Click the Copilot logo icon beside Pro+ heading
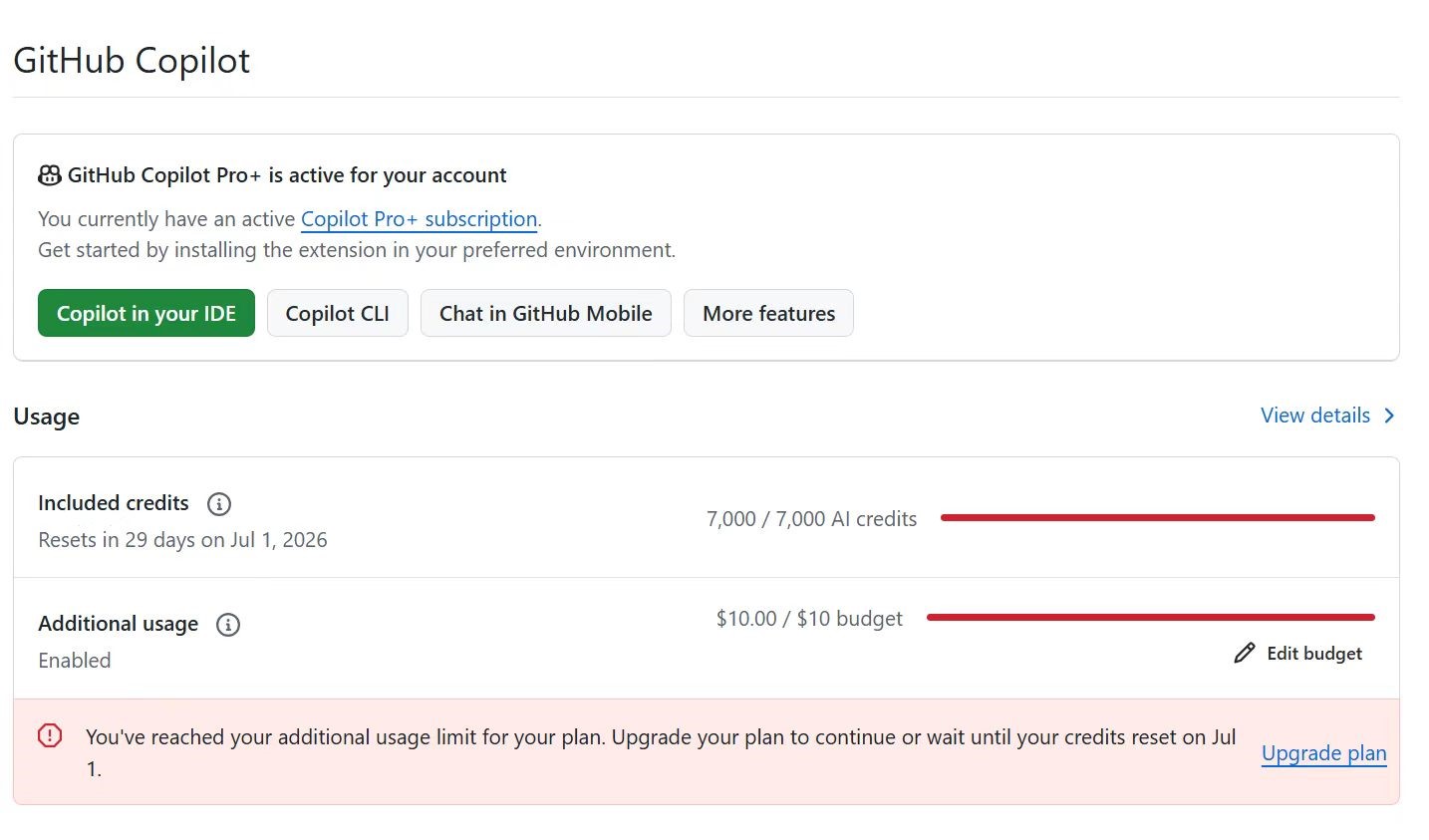This screenshot has width=1429, height=840. (50, 175)
